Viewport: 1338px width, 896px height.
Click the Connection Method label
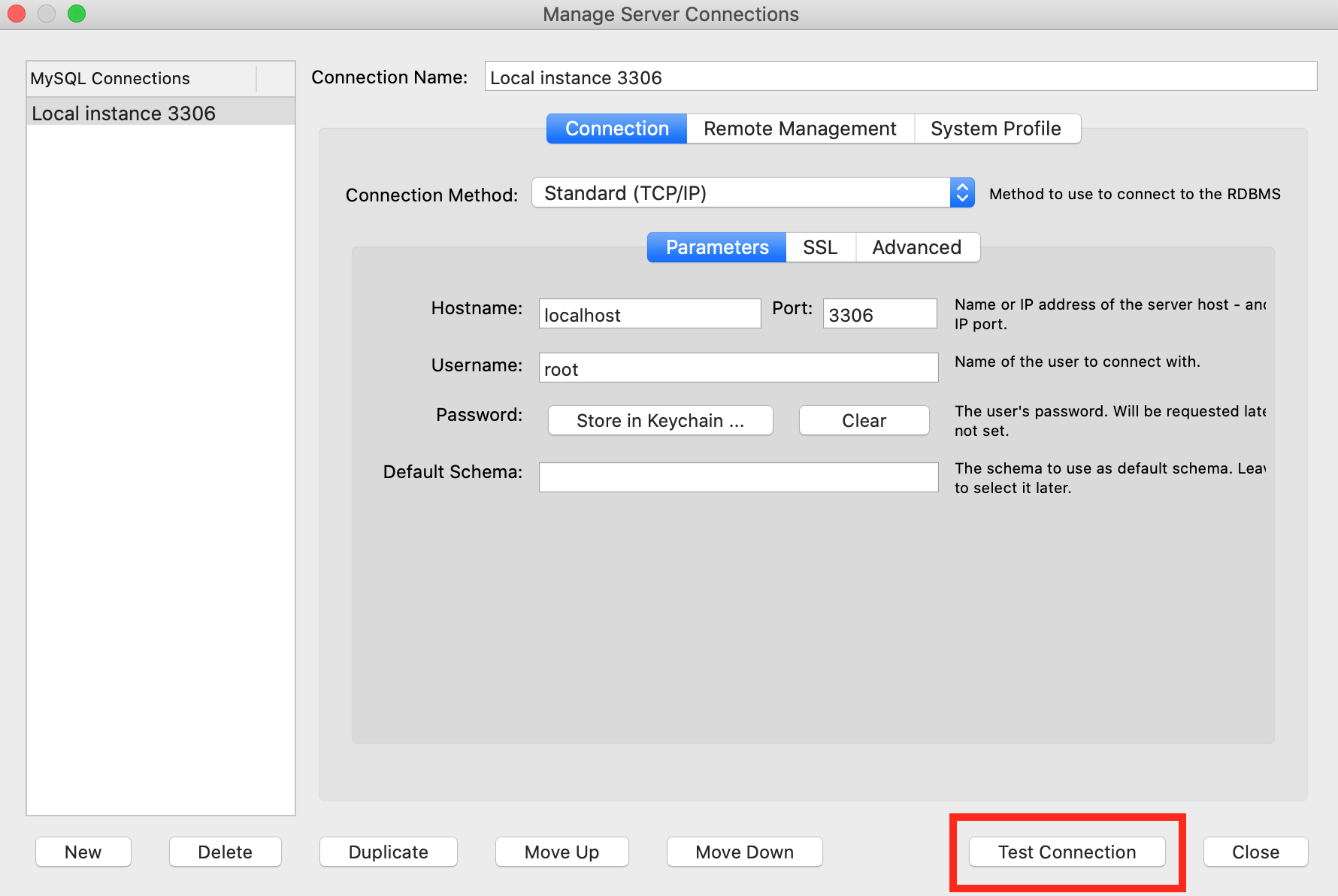[x=431, y=195]
